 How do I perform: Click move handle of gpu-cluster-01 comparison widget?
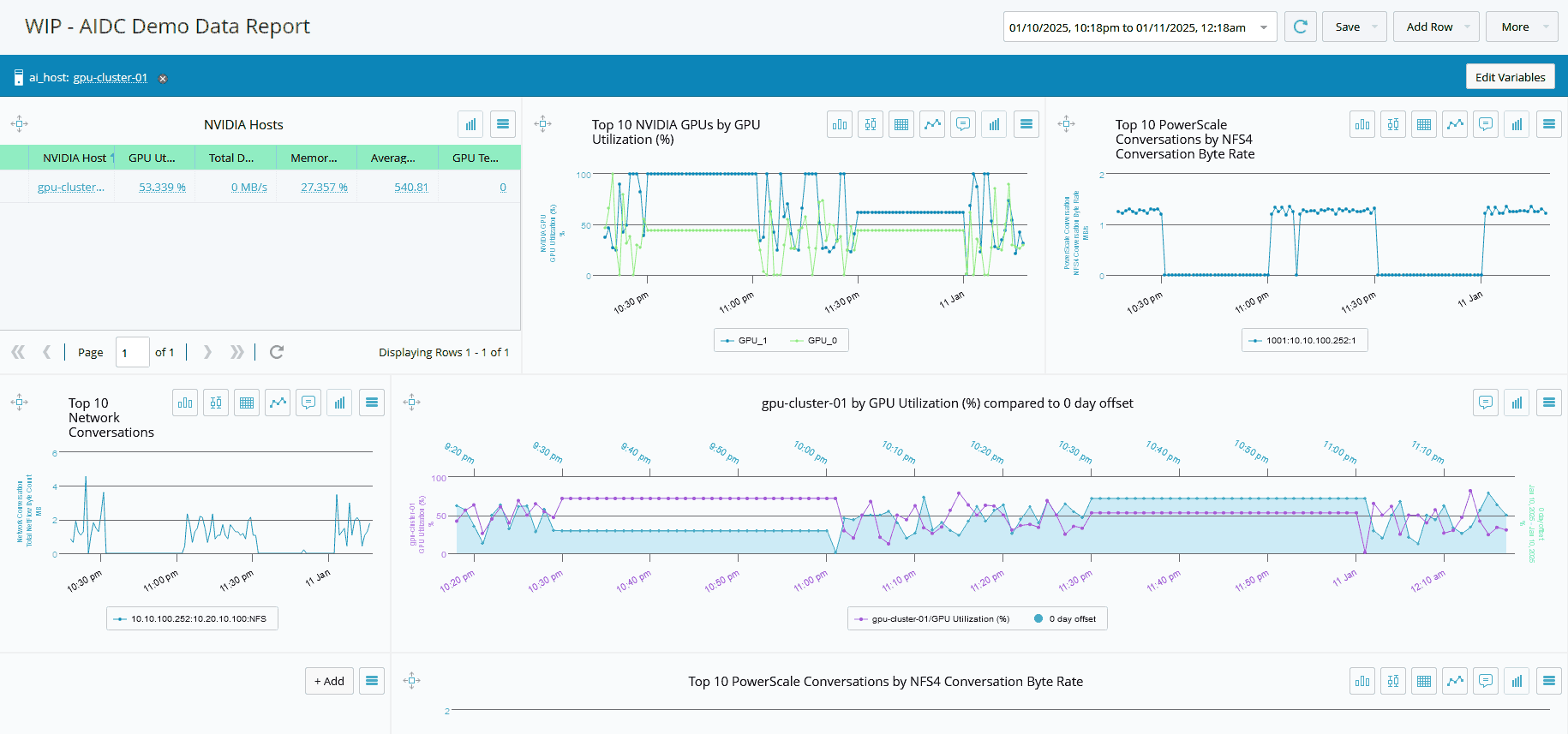coord(412,403)
